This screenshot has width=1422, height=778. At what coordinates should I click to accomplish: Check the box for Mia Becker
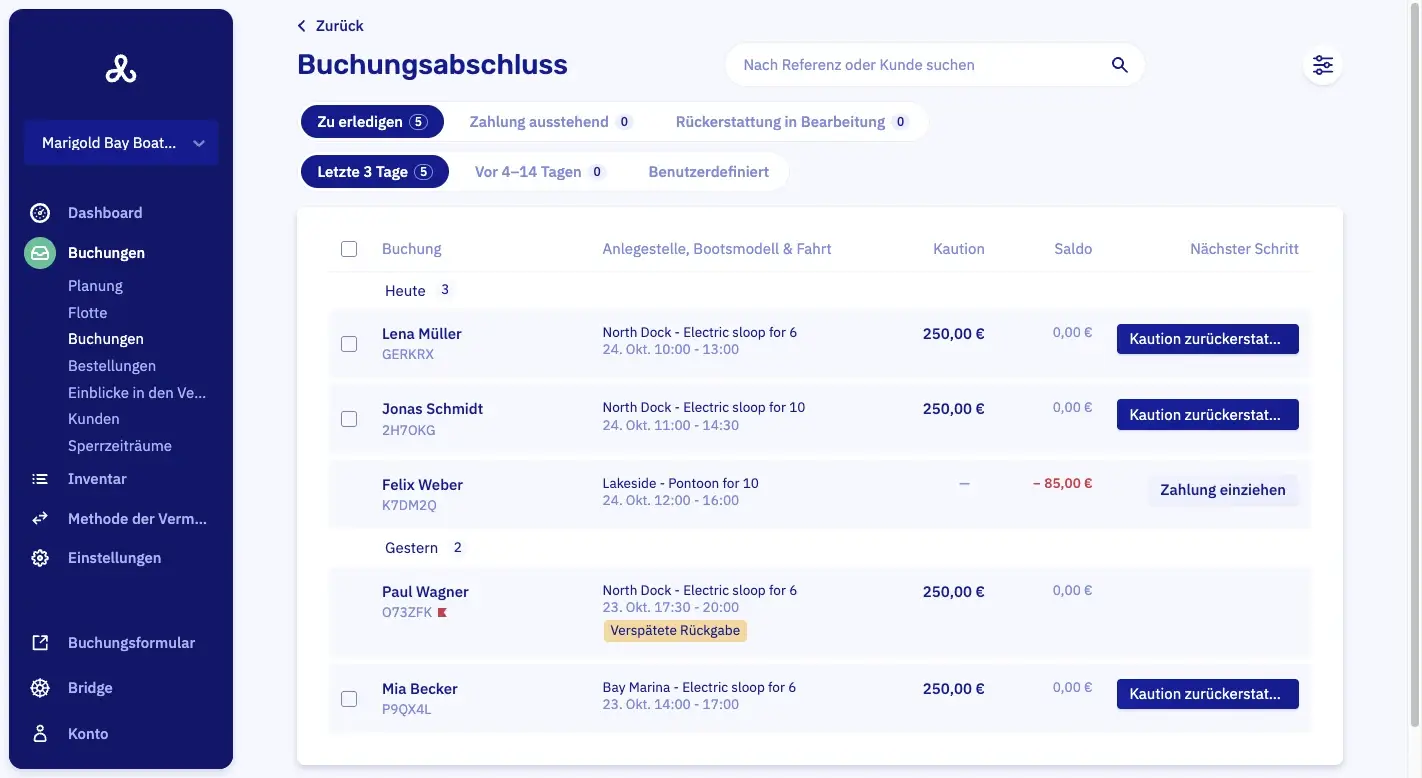pyautogui.click(x=349, y=699)
